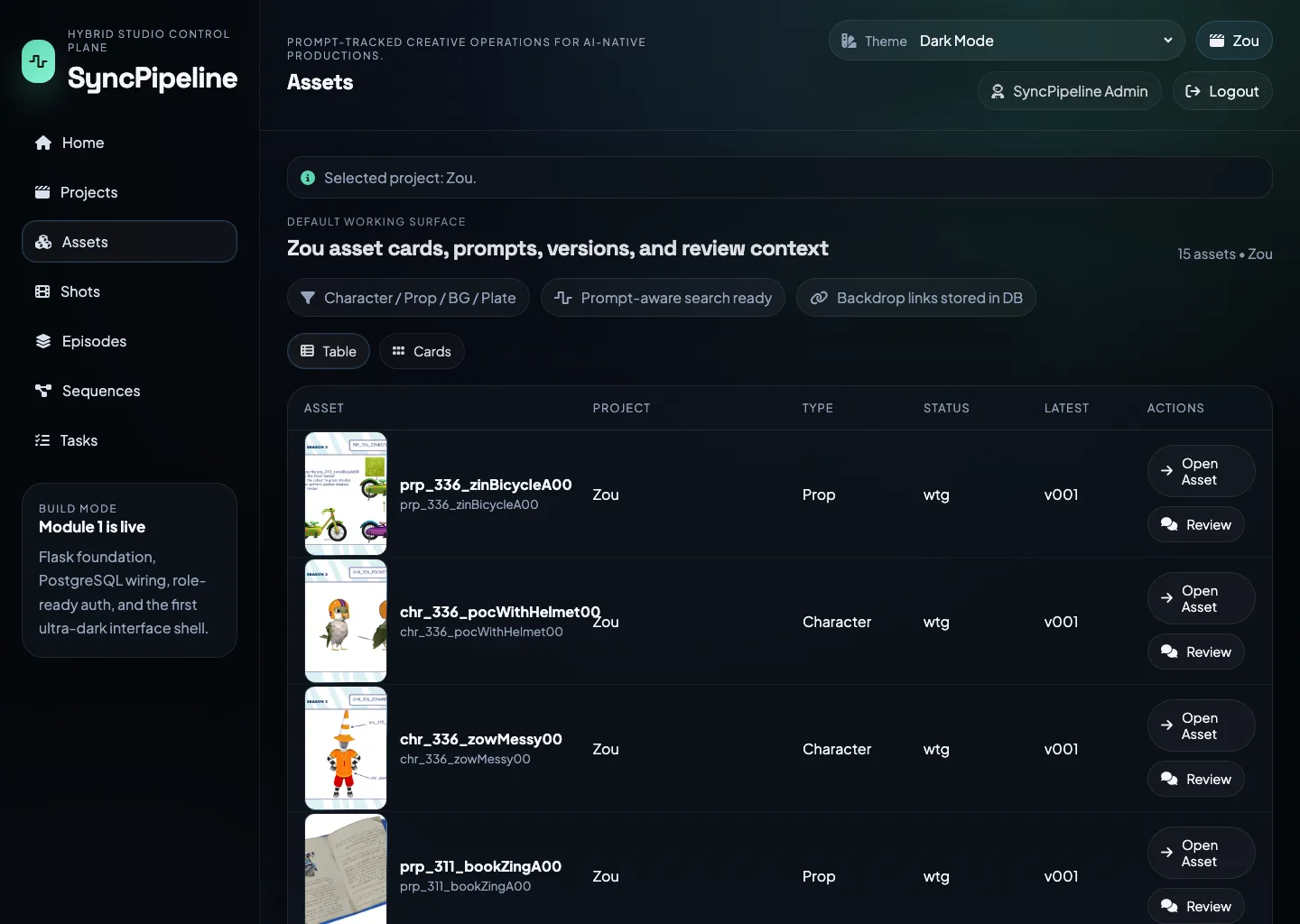The width and height of the screenshot is (1300, 924).
Task: Click the wtg status for chr_336_pocWithHelmet00
Action: click(936, 622)
